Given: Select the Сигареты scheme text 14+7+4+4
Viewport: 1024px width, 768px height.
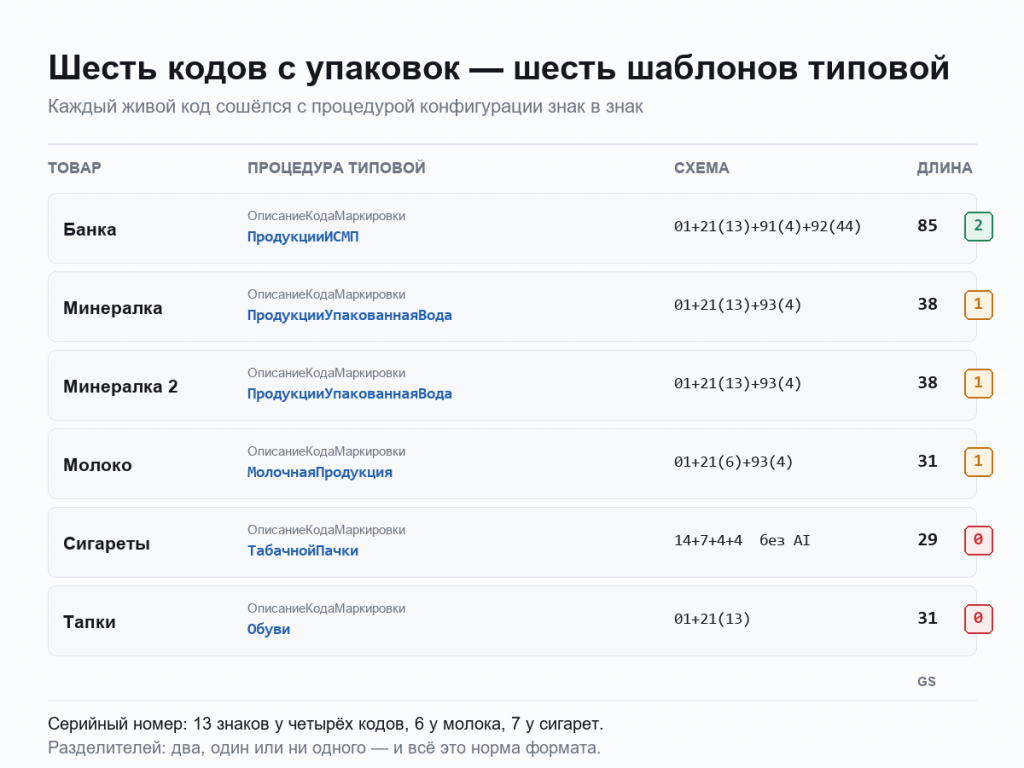Looking at the screenshot, I should (x=708, y=541).
